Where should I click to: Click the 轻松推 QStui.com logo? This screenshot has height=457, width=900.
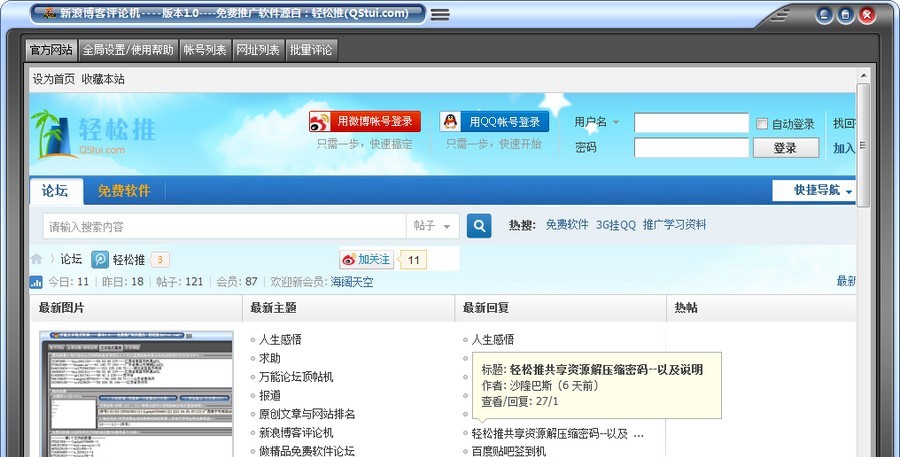[x=94, y=135]
